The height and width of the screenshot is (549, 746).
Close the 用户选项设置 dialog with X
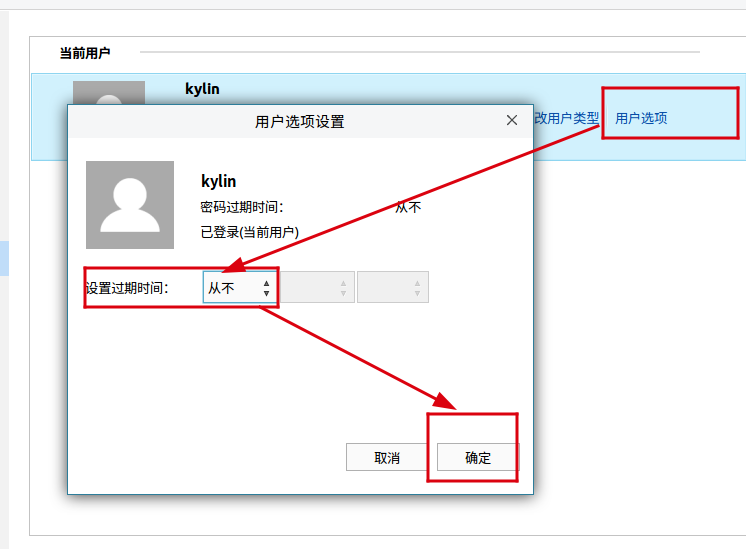coord(512,120)
